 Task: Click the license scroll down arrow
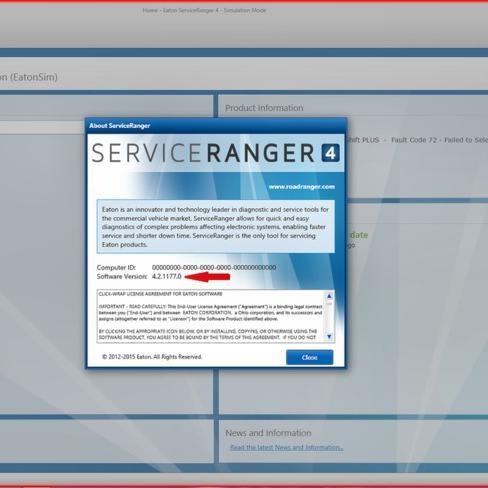(329, 336)
